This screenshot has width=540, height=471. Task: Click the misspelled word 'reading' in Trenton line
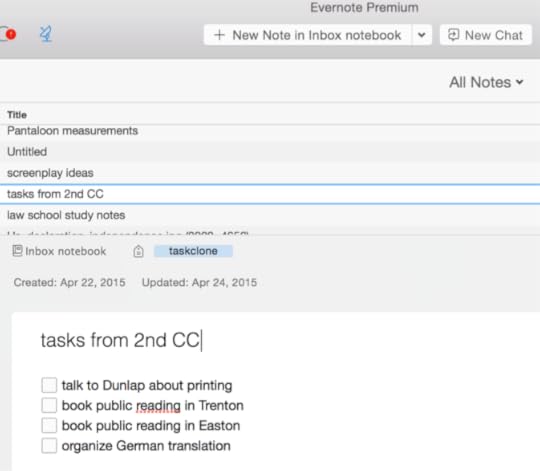[158, 406]
